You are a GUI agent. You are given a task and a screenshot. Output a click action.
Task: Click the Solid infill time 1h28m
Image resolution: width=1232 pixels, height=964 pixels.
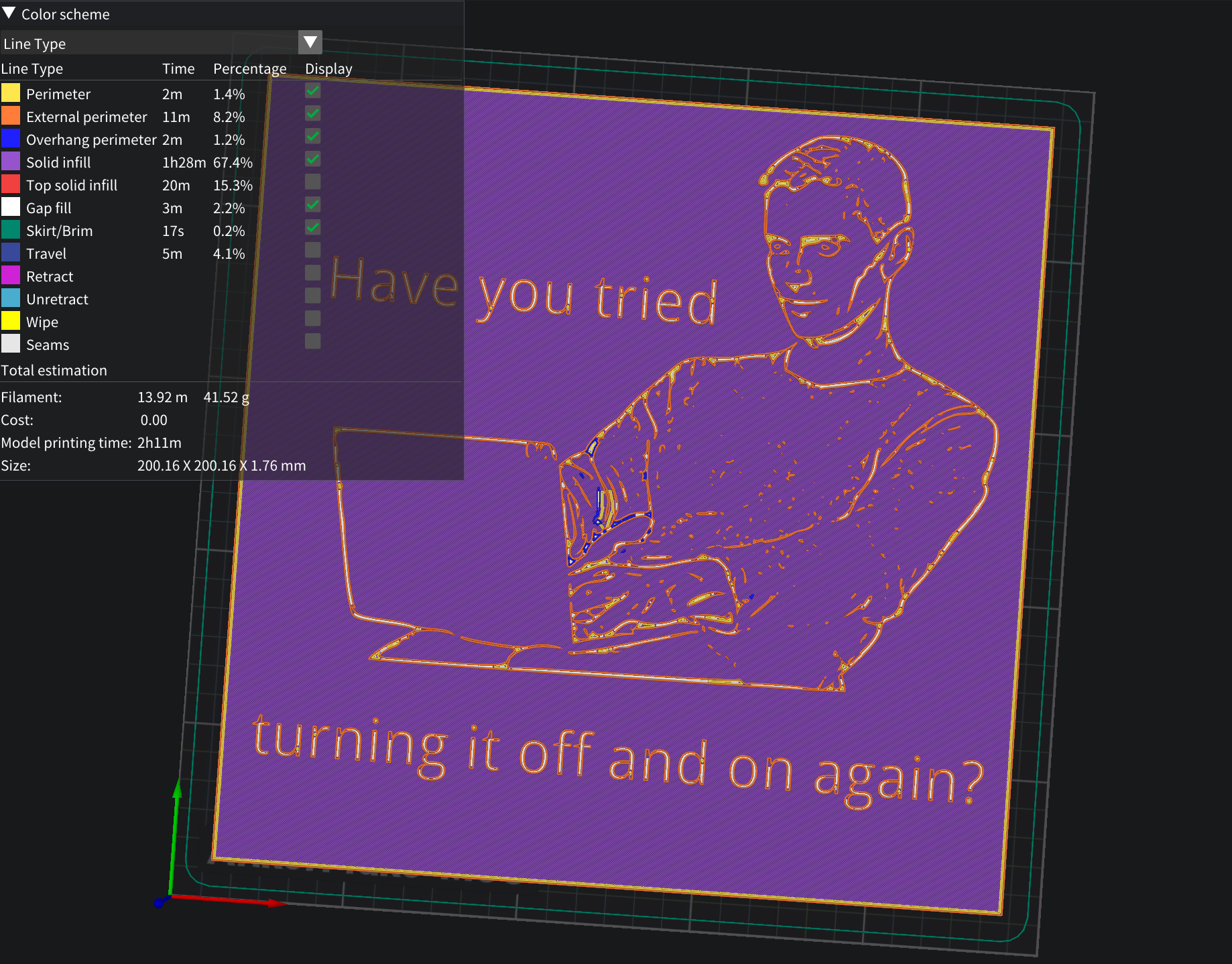click(x=184, y=162)
